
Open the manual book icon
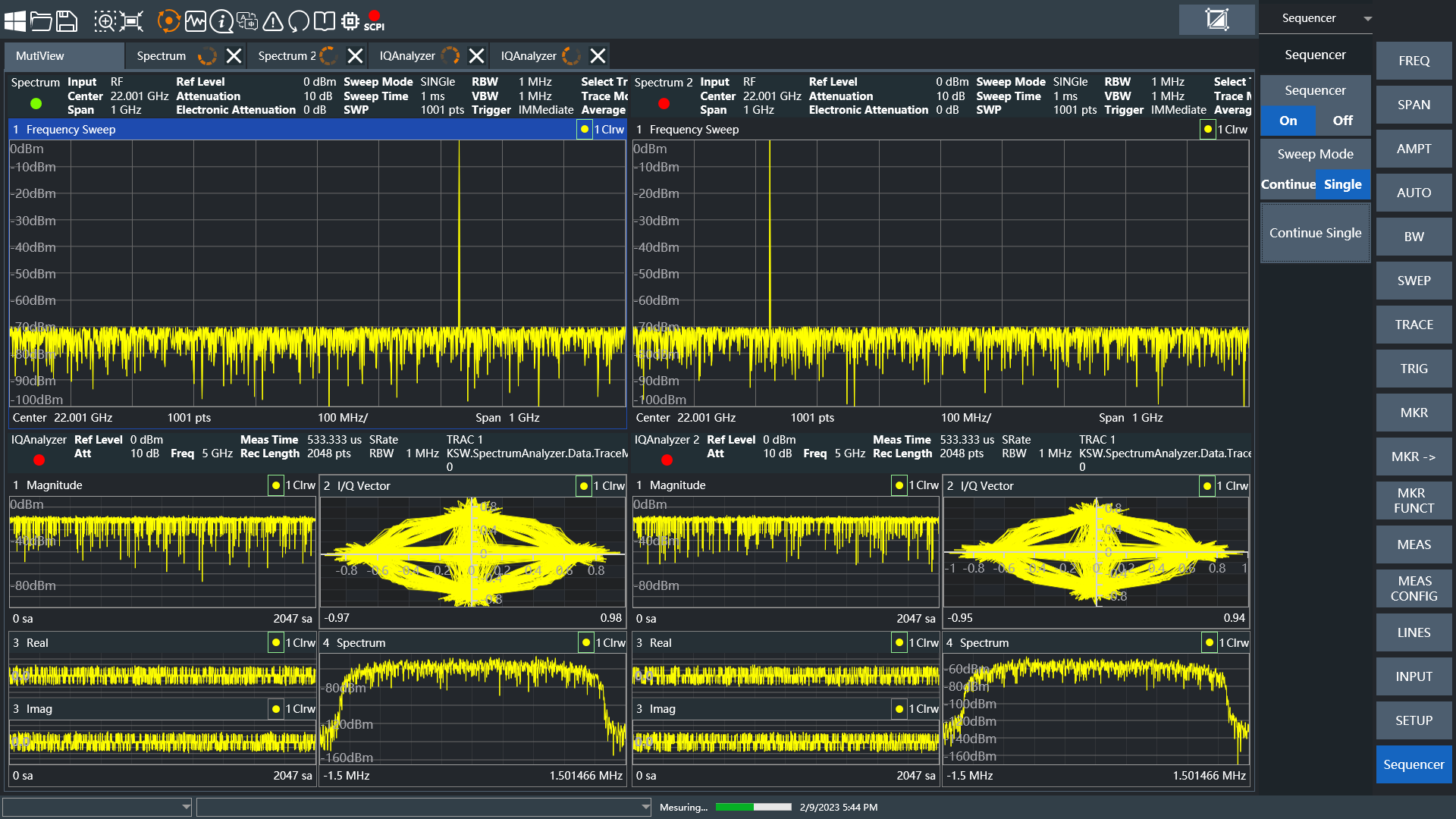(324, 20)
